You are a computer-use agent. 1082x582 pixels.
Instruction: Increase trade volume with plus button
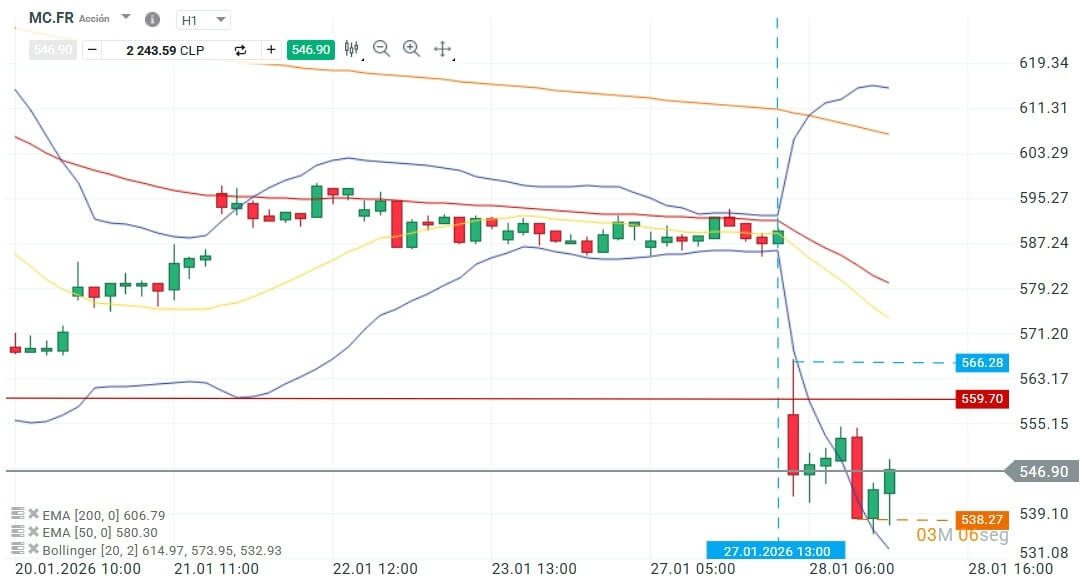pos(271,49)
